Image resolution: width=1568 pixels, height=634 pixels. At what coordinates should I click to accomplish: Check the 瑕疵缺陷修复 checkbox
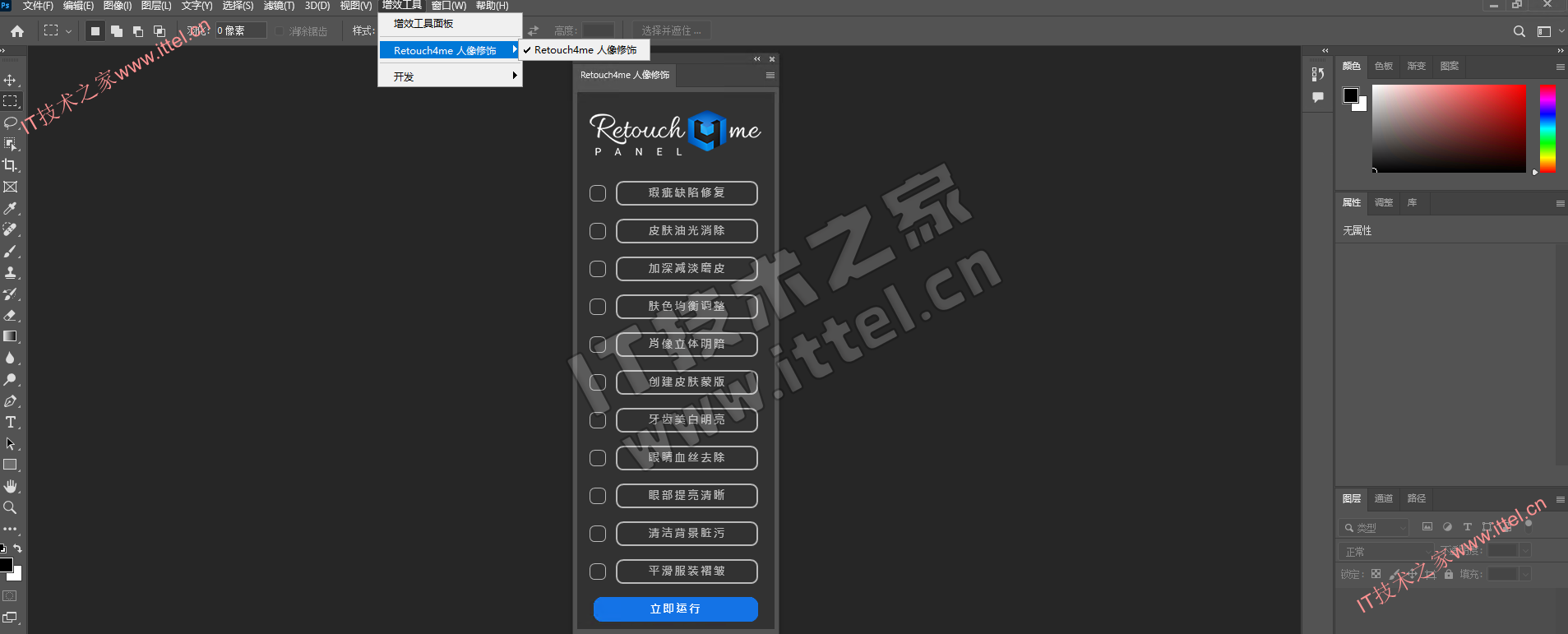point(598,193)
